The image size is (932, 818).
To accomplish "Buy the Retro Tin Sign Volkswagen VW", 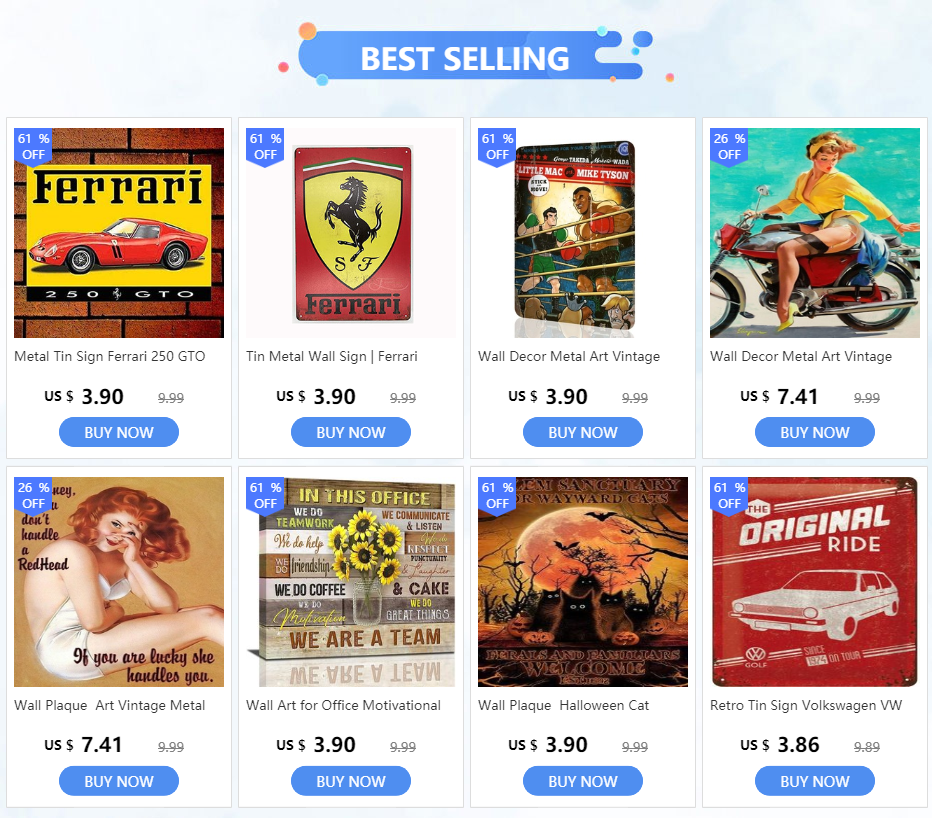I will click(x=815, y=781).
